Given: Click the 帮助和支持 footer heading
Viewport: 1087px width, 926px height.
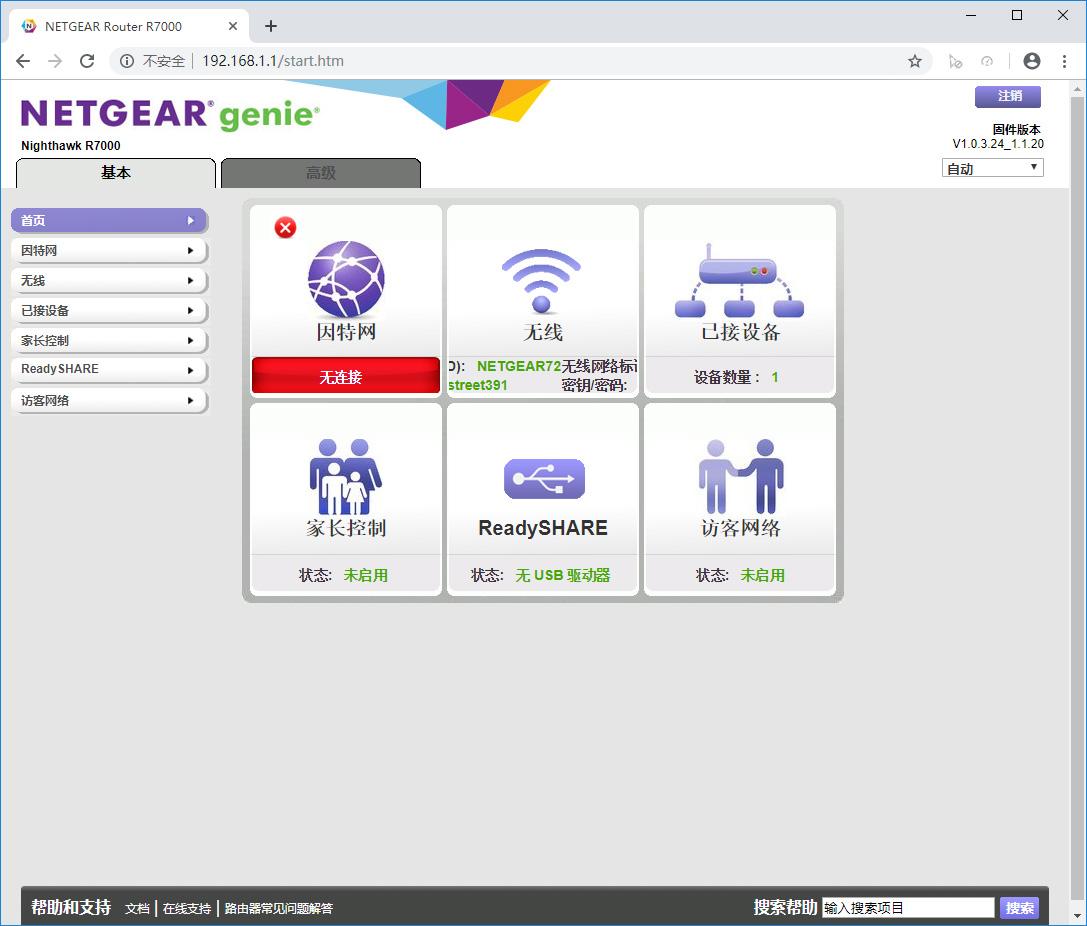Looking at the screenshot, I should (x=71, y=907).
